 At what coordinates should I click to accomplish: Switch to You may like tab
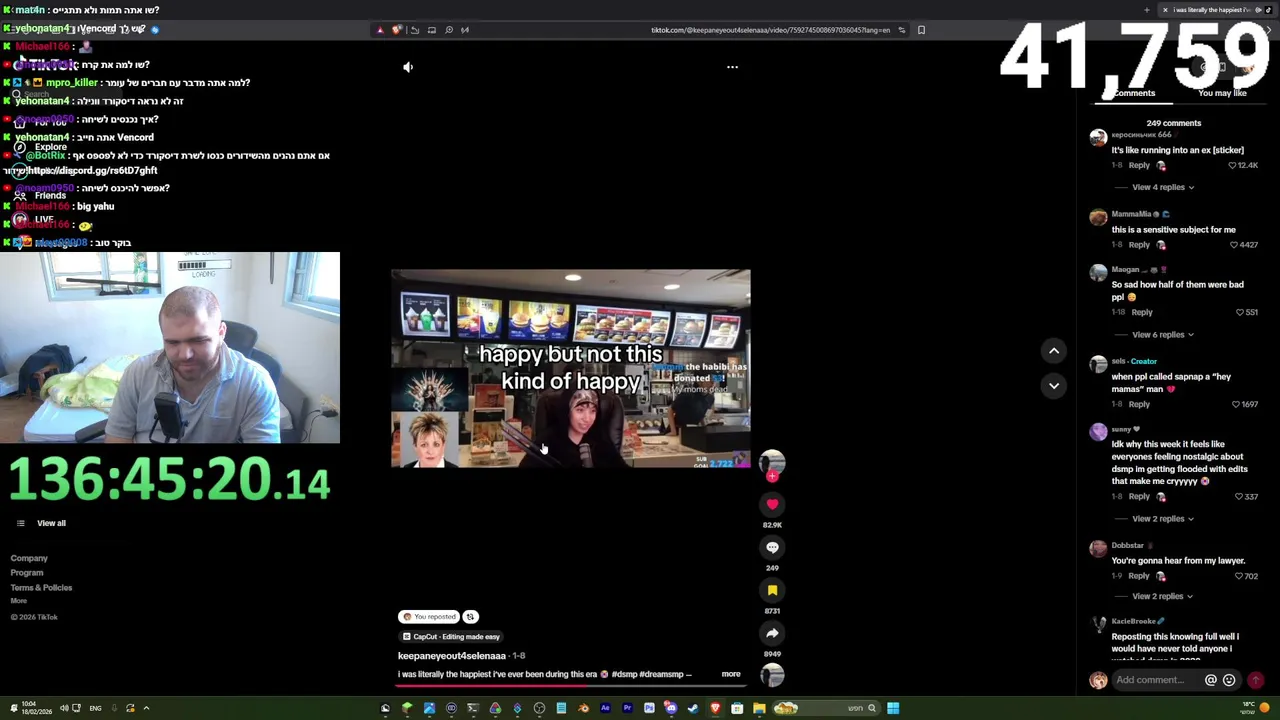click(x=1222, y=93)
